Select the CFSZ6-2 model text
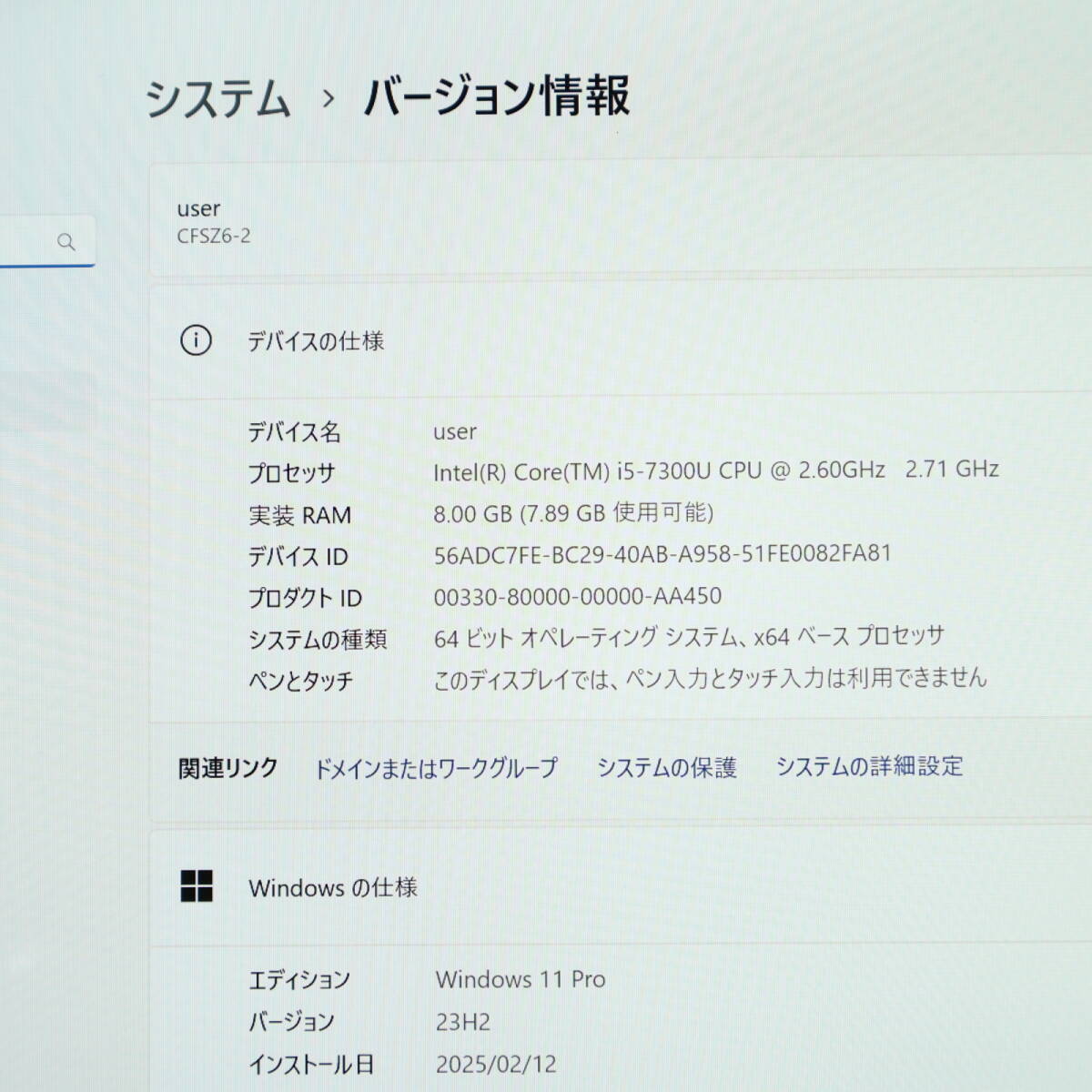 tap(214, 236)
